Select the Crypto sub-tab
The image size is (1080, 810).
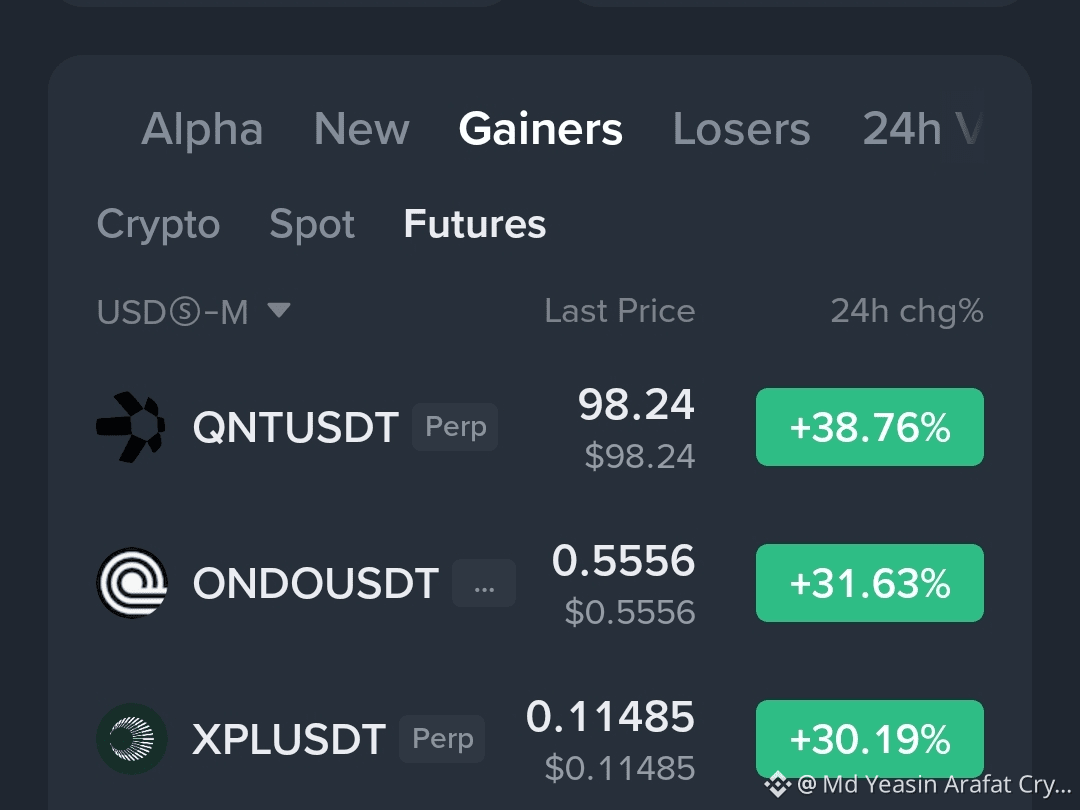[x=158, y=225]
